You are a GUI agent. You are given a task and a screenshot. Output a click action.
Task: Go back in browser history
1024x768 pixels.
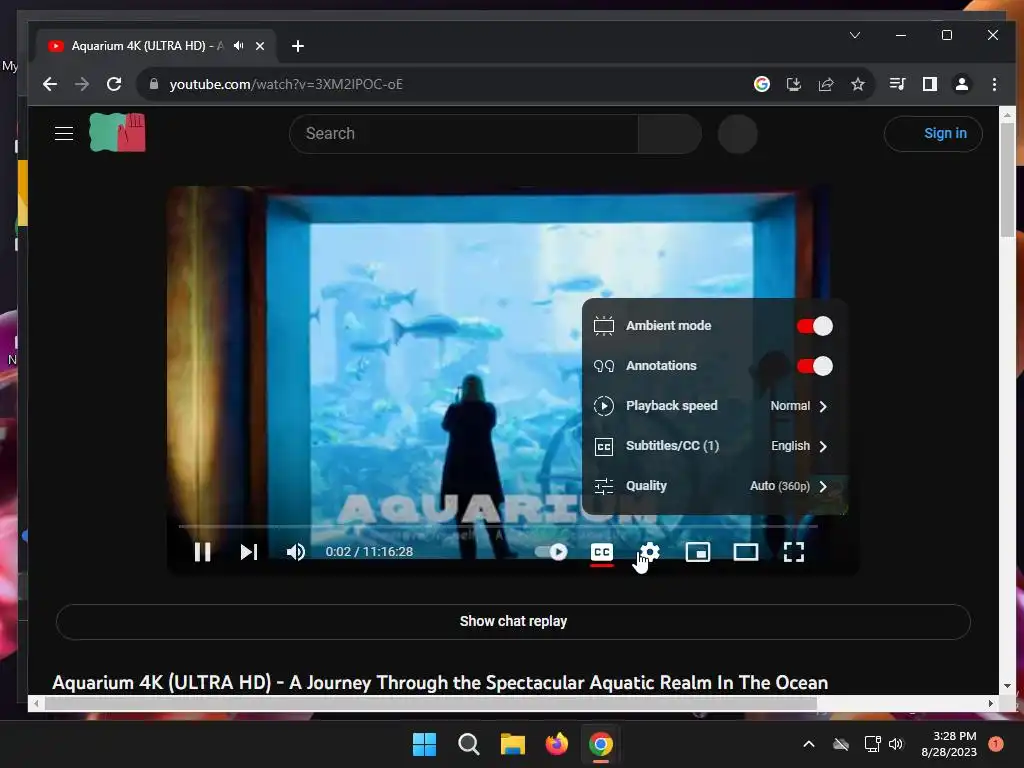(x=50, y=84)
